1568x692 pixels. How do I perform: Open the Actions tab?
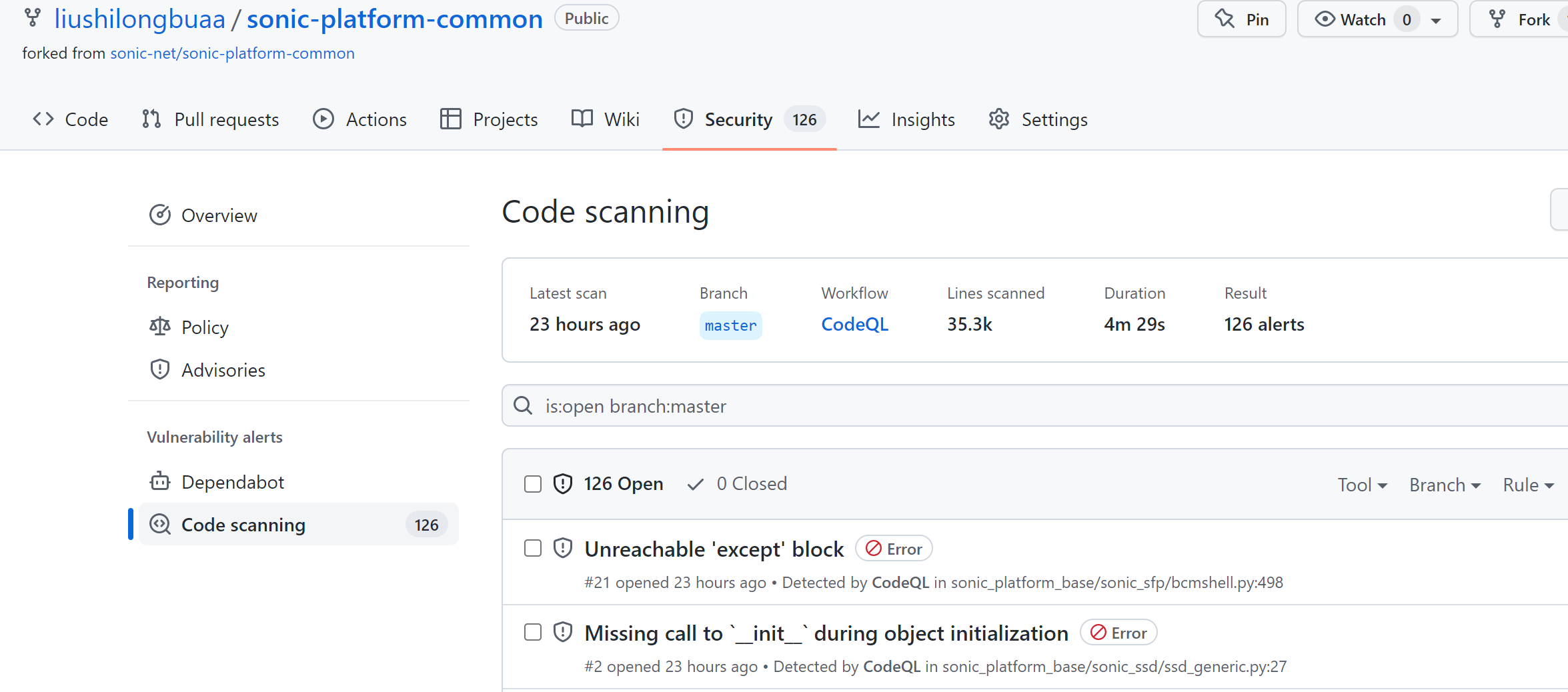point(359,119)
